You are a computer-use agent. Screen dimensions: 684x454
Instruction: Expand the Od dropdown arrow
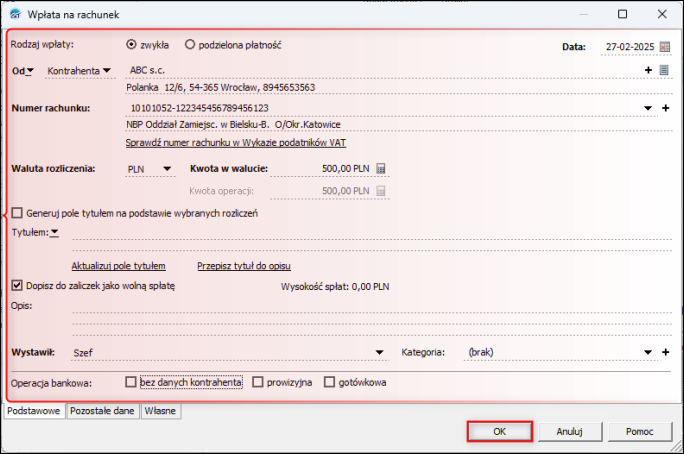pos(30,71)
